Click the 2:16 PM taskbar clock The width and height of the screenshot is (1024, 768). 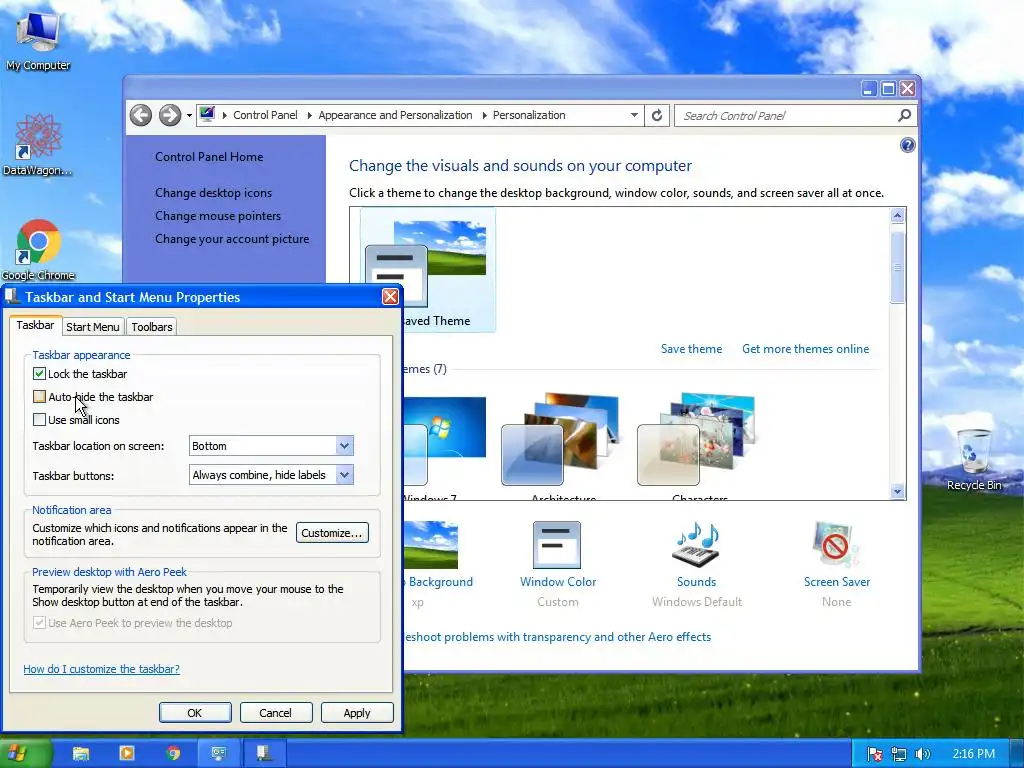(973, 754)
